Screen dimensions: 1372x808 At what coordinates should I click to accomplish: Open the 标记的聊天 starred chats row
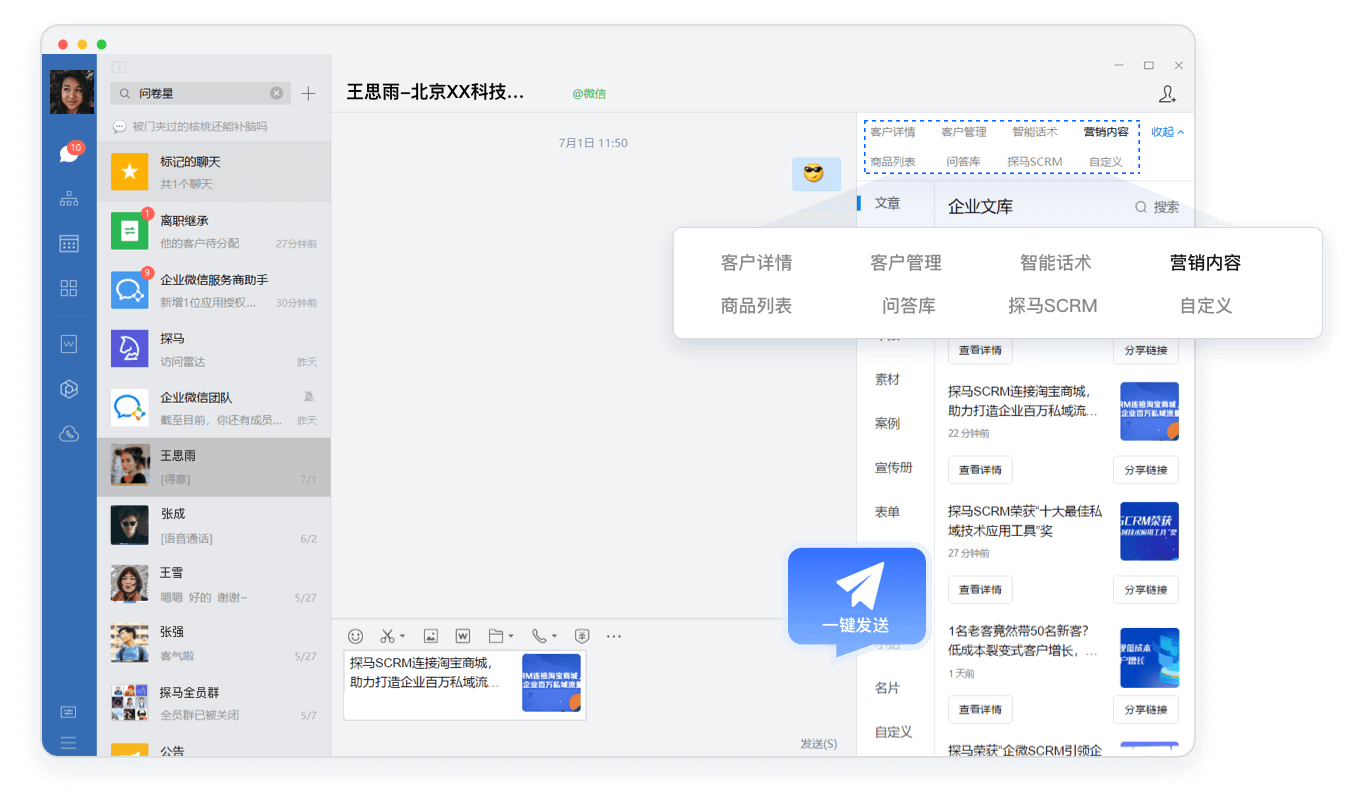pos(214,172)
